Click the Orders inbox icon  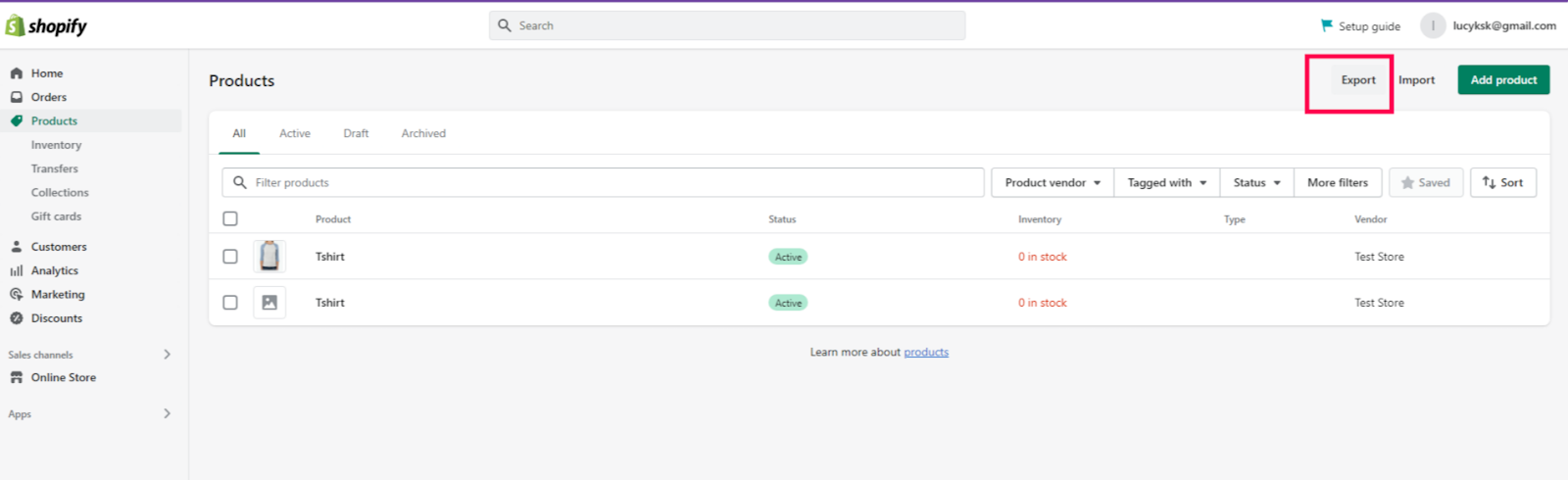(x=17, y=97)
